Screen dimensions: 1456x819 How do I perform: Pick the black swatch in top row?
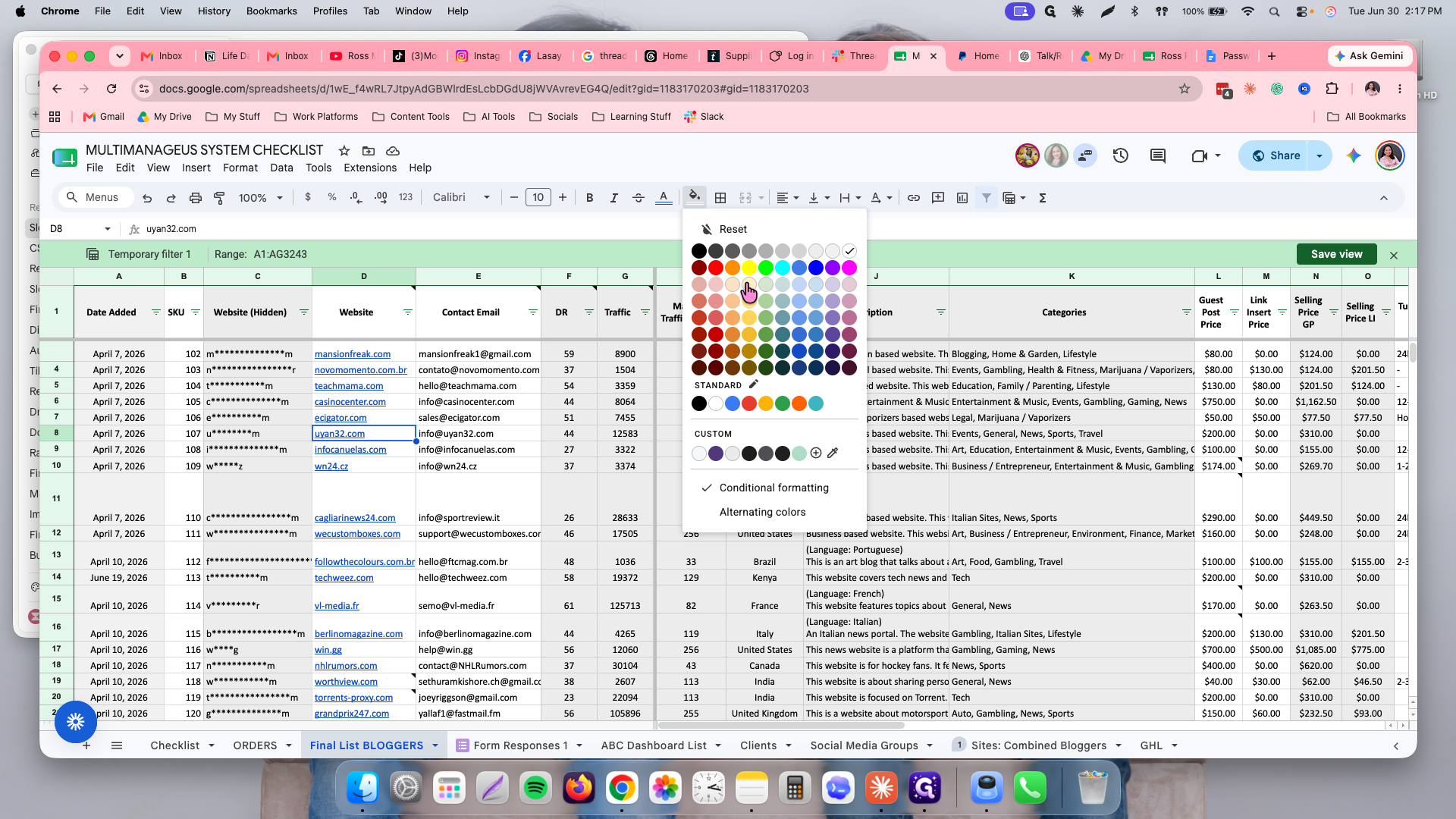pyautogui.click(x=699, y=251)
